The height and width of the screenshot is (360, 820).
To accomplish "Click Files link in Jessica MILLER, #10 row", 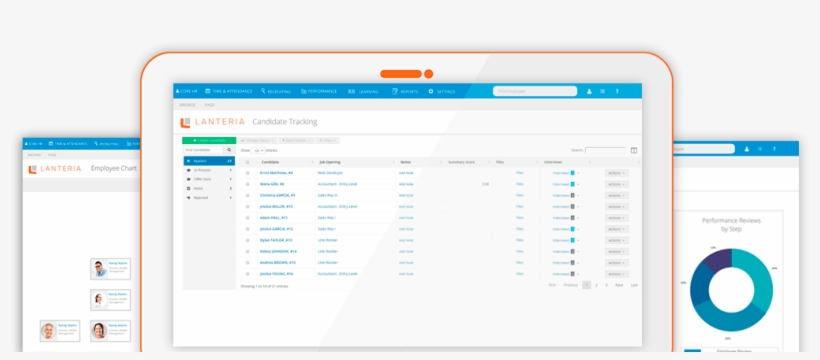I will [519, 207].
